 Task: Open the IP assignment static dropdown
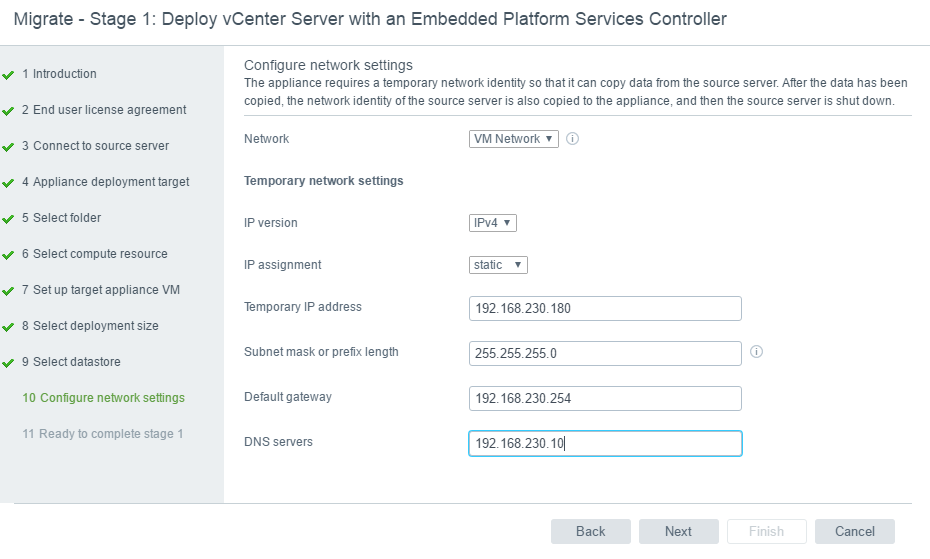(x=498, y=265)
